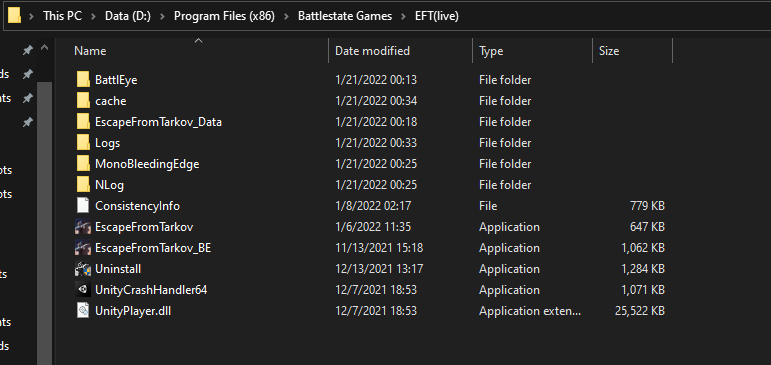Select the ConsistencyInfo file icon
771x365 pixels.
pyautogui.click(x=83, y=206)
